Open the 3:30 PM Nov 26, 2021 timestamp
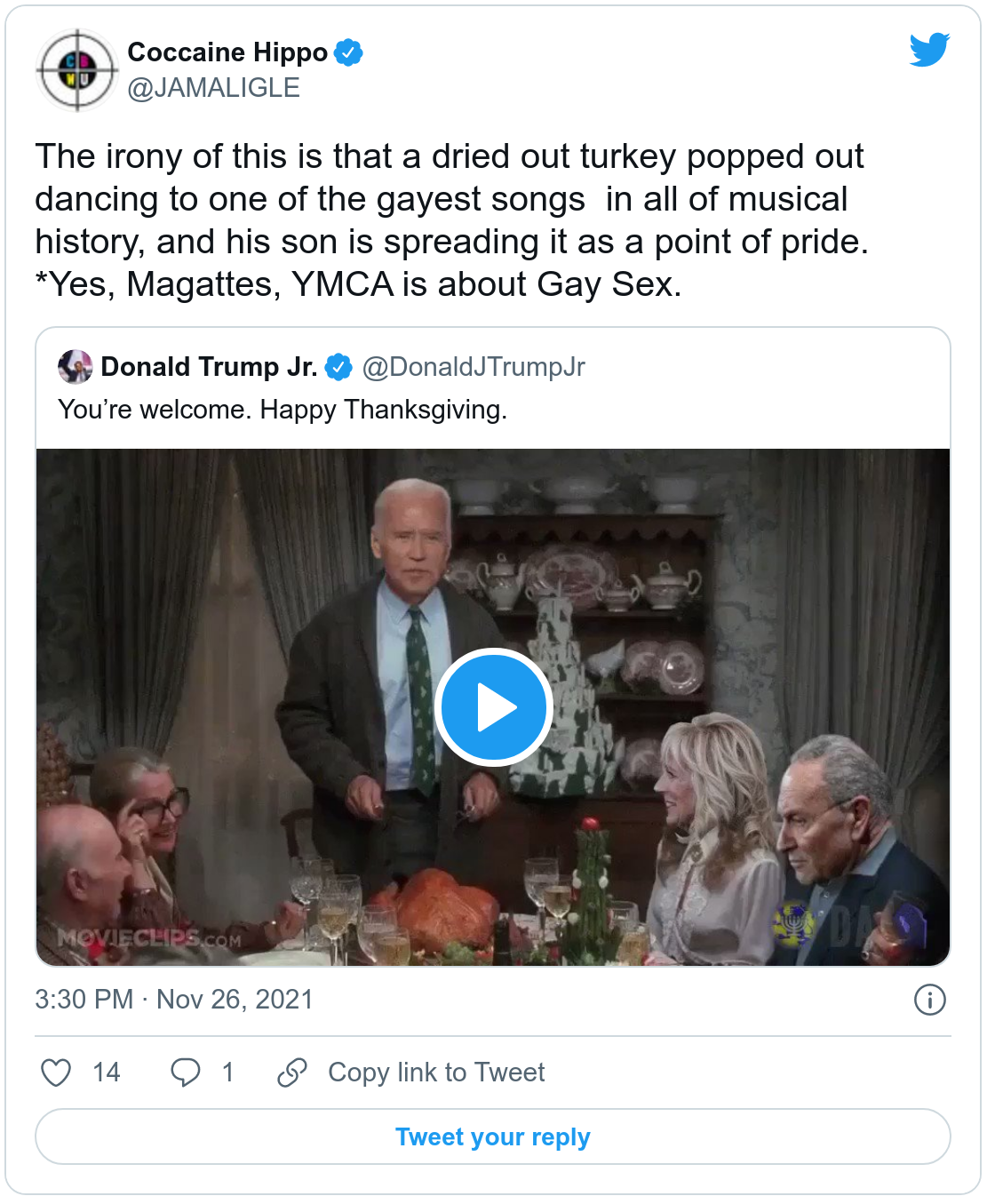The image size is (987, 1204). pos(174,1000)
